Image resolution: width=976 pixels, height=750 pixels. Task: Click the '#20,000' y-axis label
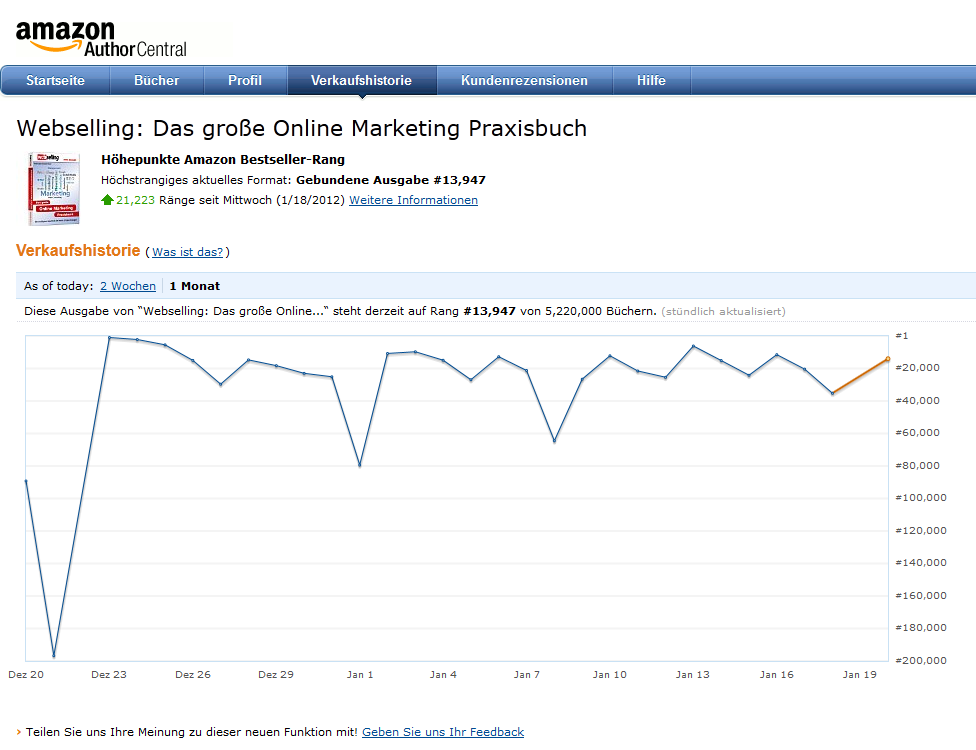tap(917, 368)
